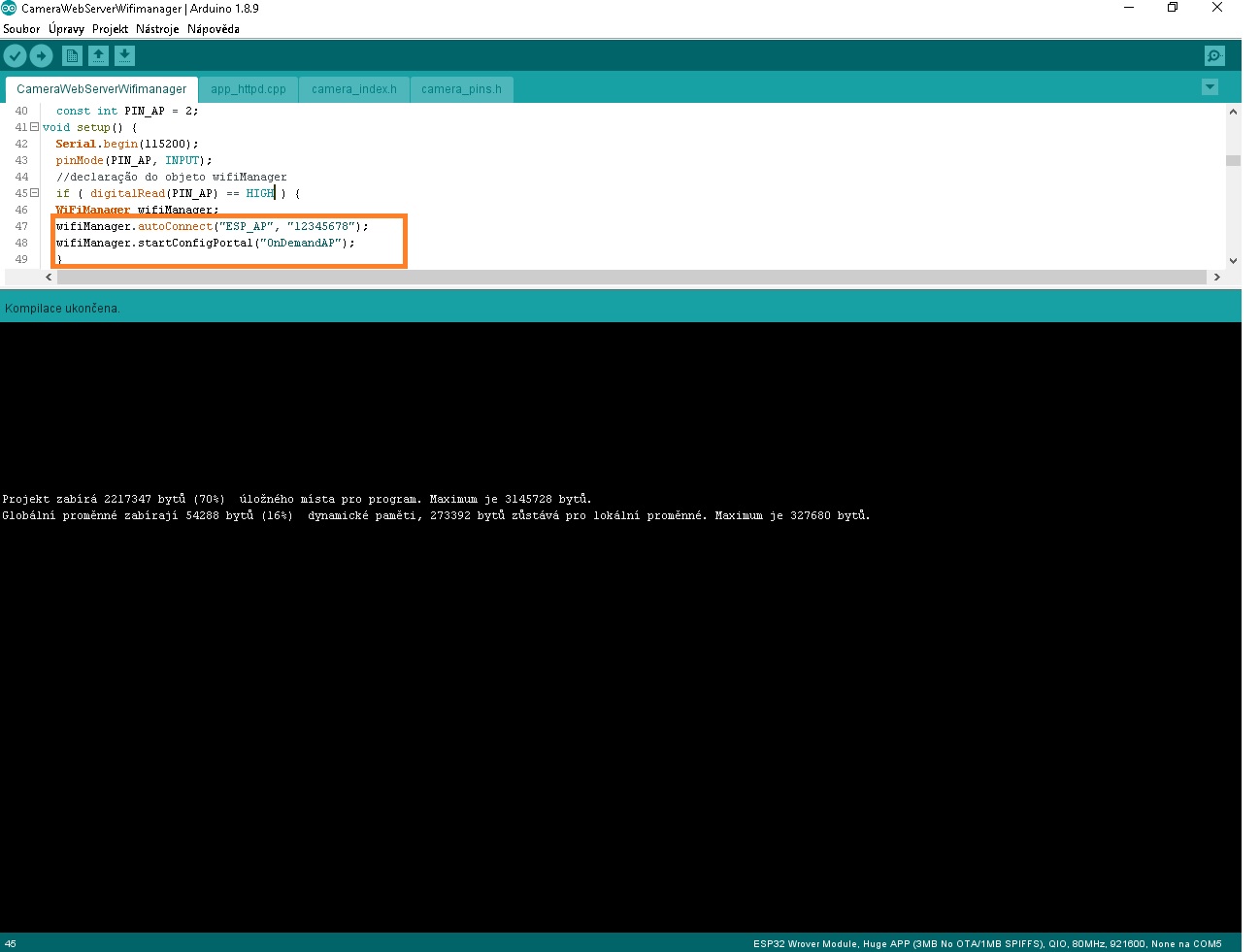Click the startConfigPortal("OnDemandAP") code line
Screen dimensions: 1260x952
click(206, 243)
